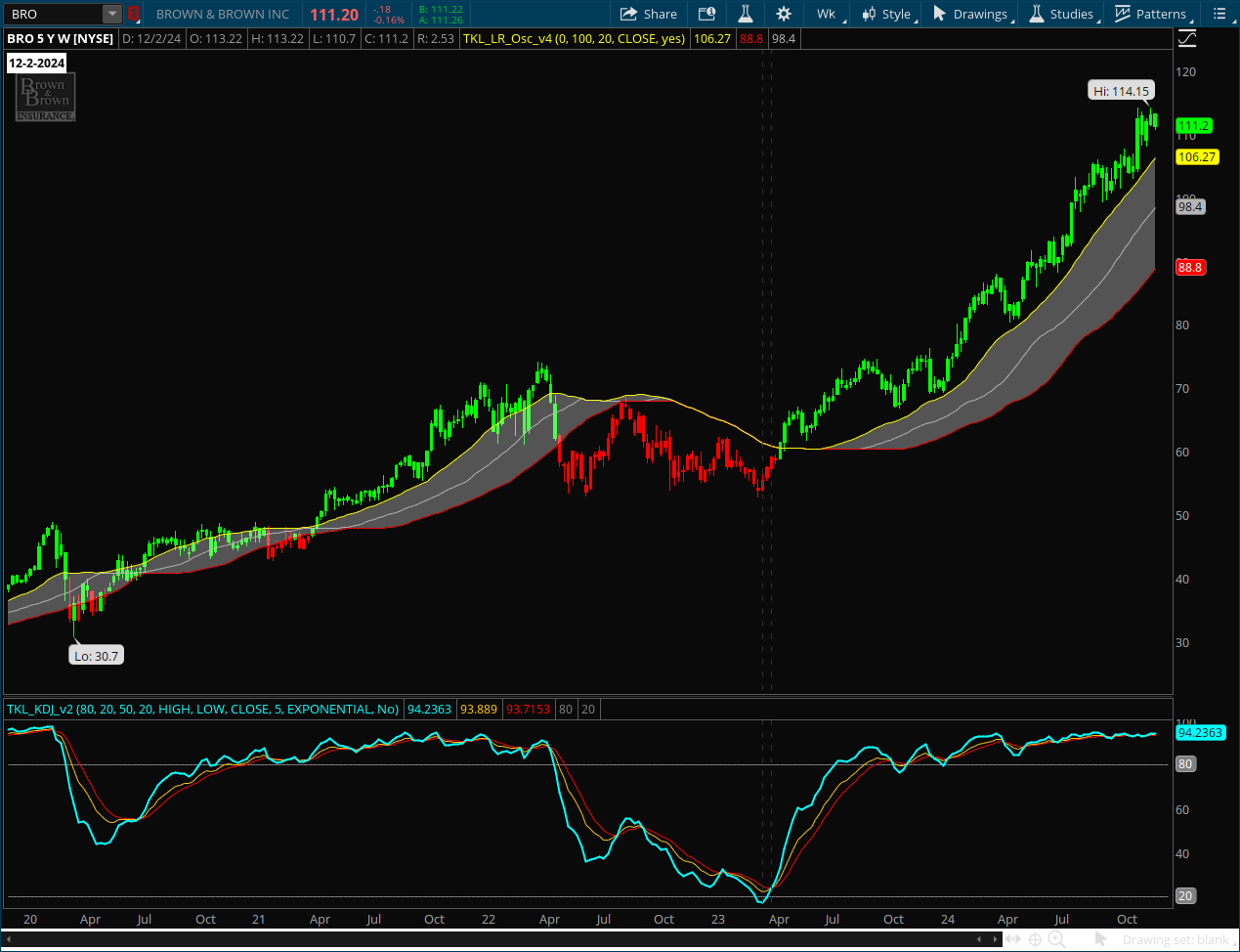Click the yellow 93.889 KDJ value
Image resolution: width=1240 pixels, height=952 pixels.
point(479,709)
